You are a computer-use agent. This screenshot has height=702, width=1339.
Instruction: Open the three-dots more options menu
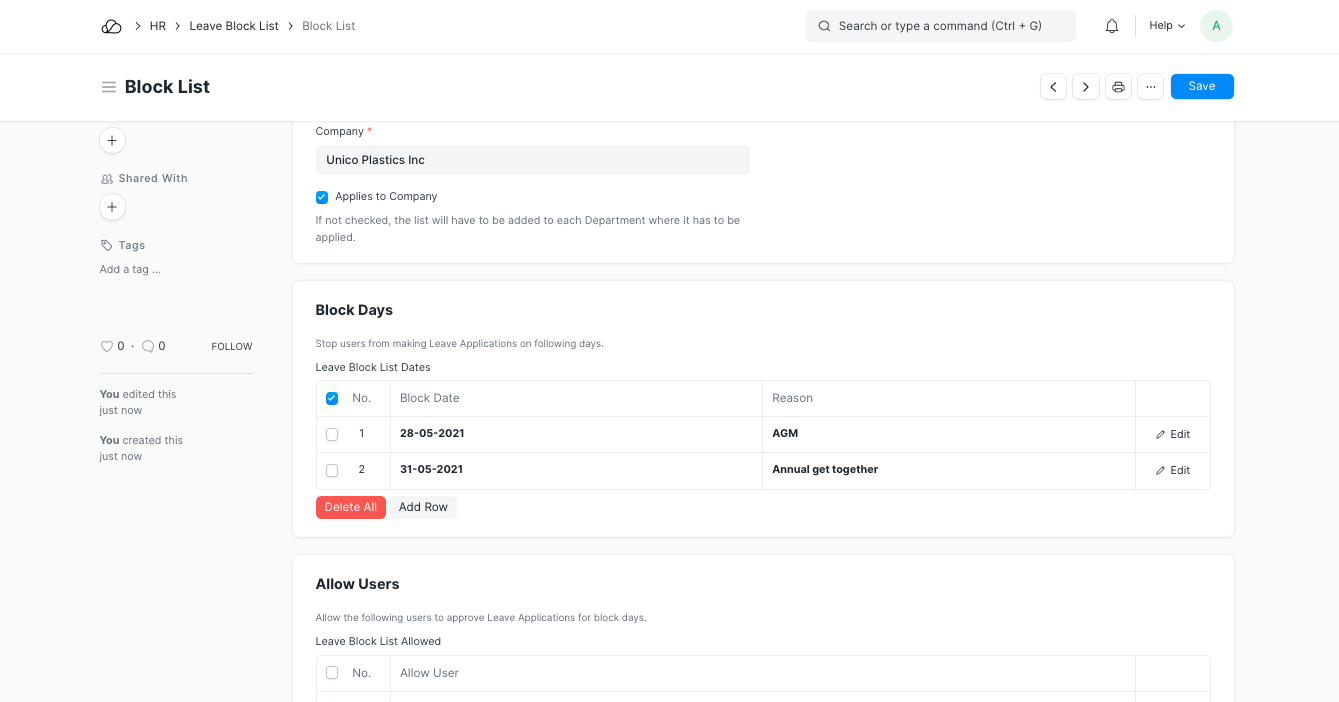(1151, 87)
